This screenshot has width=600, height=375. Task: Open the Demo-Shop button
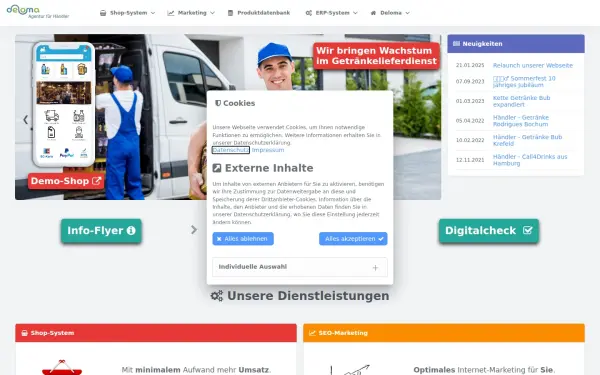66,181
